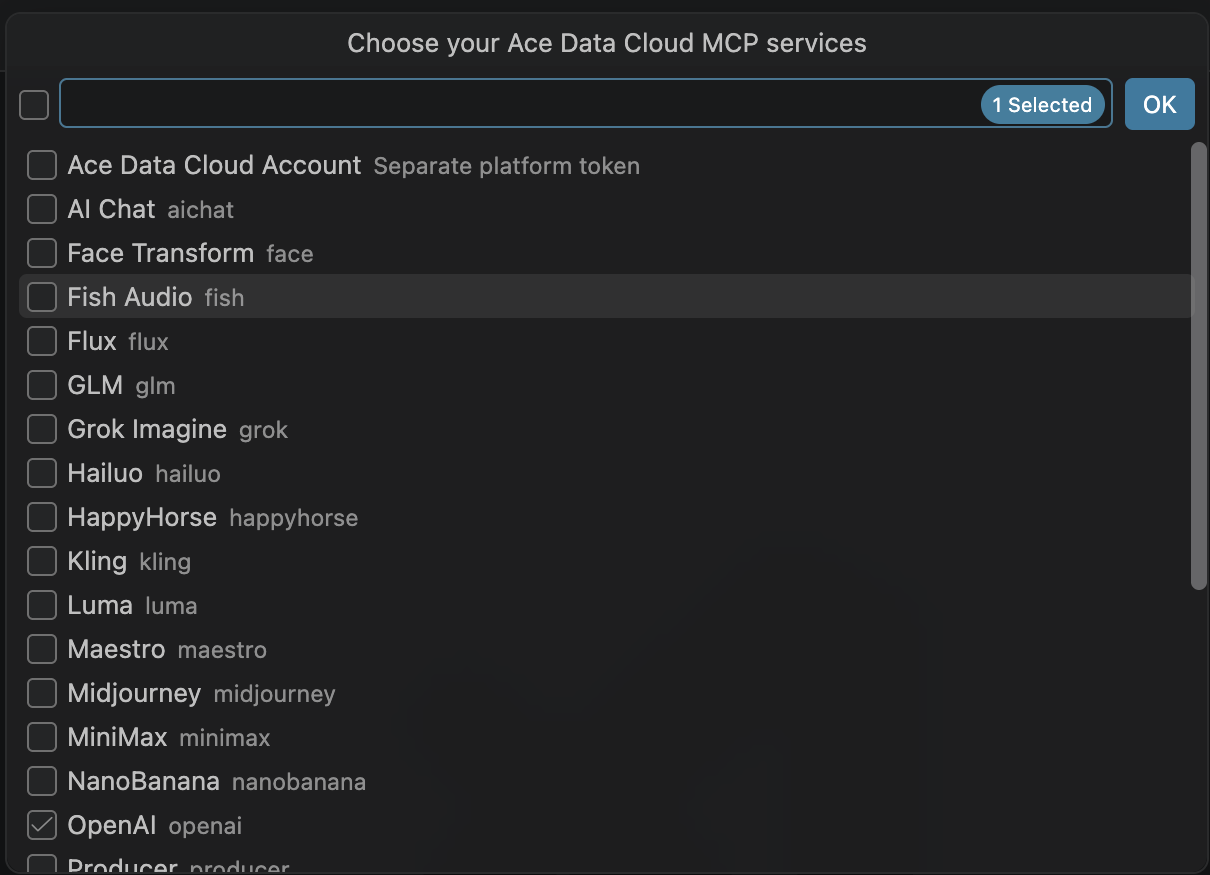Click the 'NanoBanana' service name
The image size is (1210, 875).
143,781
